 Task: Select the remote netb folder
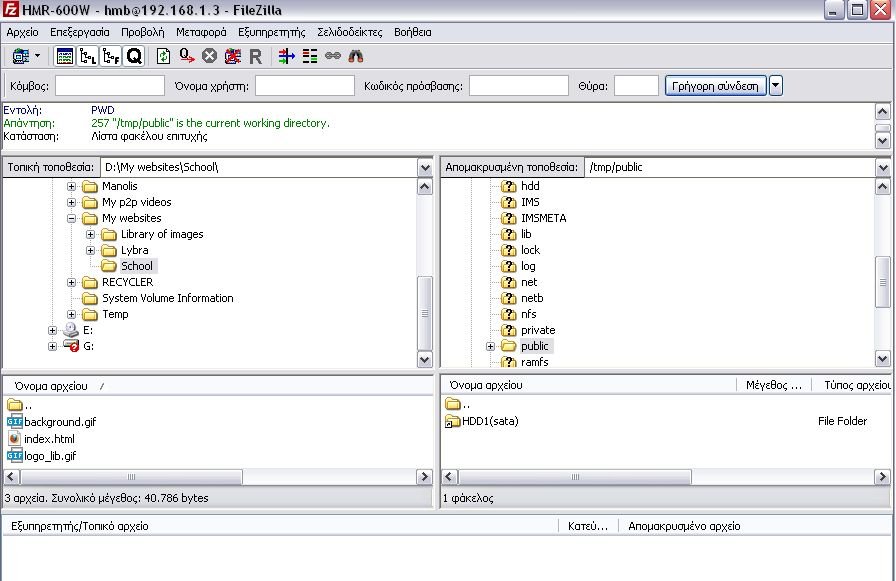click(532, 298)
